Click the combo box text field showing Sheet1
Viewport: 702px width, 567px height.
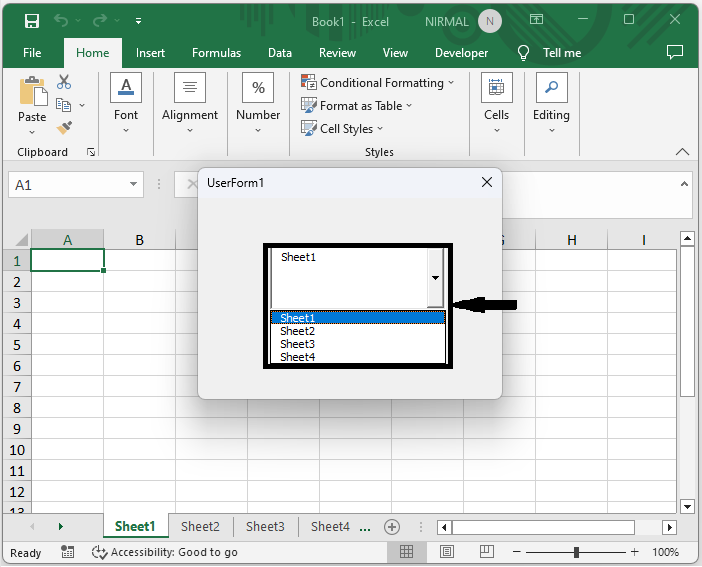point(350,278)
